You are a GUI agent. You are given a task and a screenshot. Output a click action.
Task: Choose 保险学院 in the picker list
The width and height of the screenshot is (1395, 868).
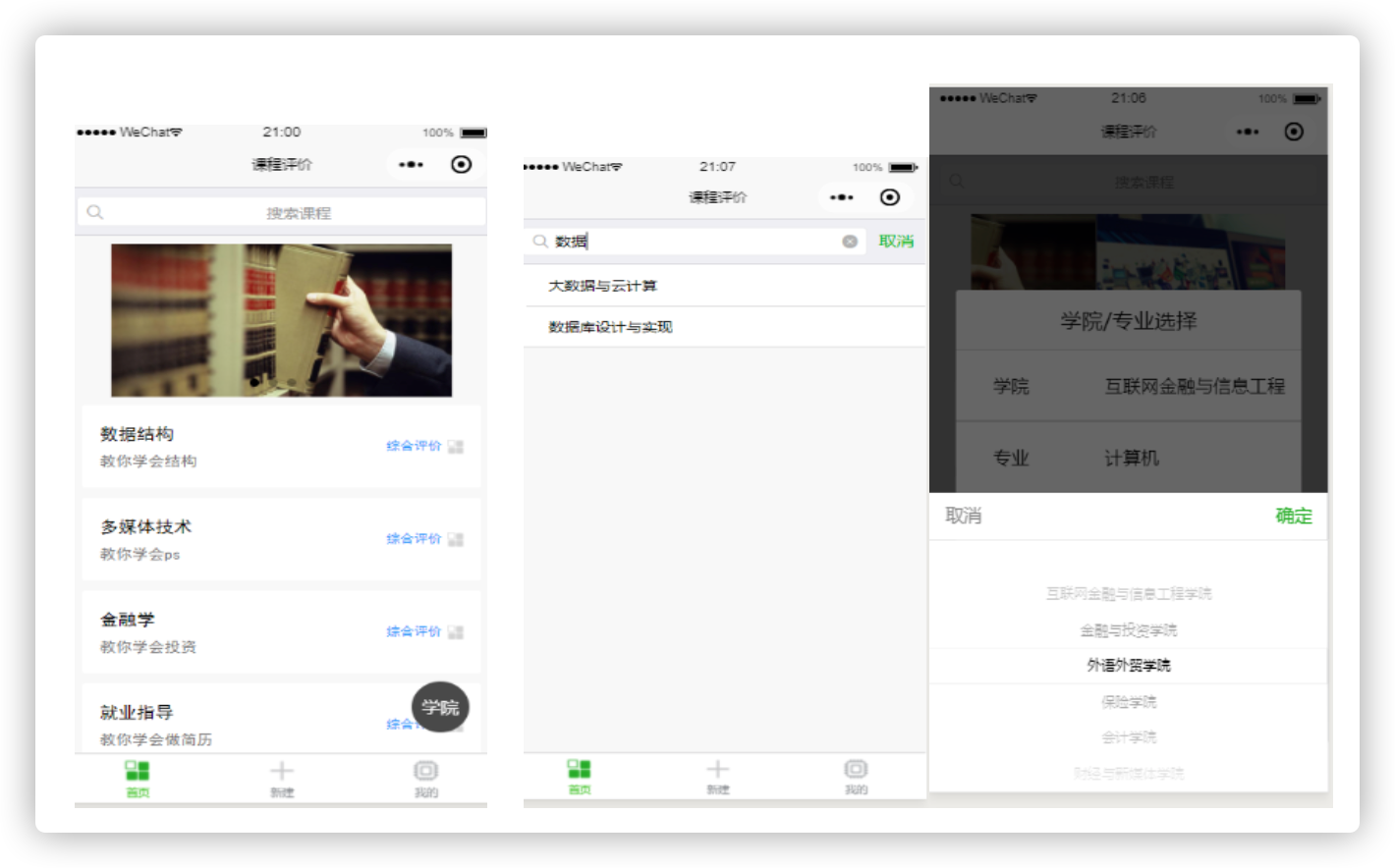coord(1129,702)
